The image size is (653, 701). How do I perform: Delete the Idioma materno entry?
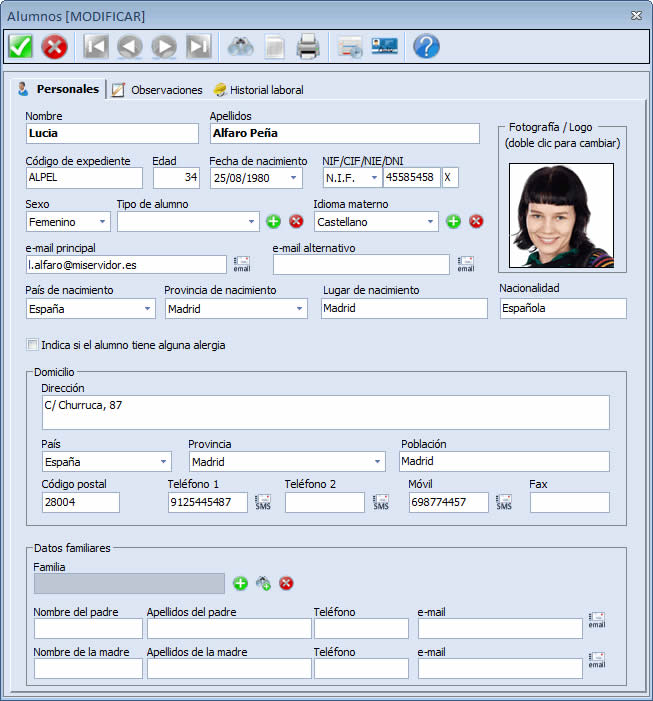pos(476,221)
